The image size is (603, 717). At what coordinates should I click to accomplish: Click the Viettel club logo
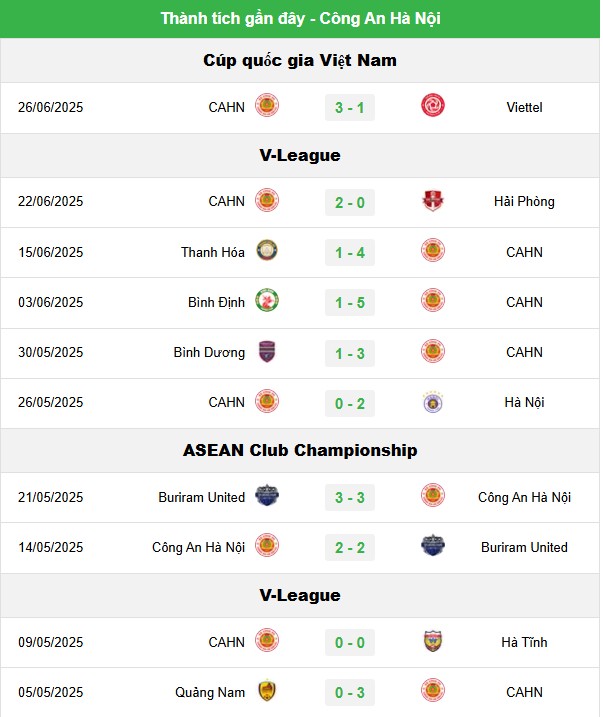432,106
